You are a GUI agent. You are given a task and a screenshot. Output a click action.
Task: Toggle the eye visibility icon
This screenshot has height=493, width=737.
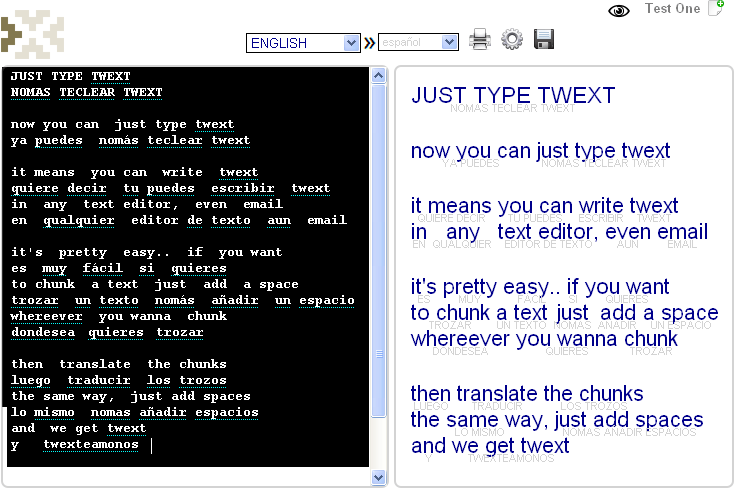(619, 11)
